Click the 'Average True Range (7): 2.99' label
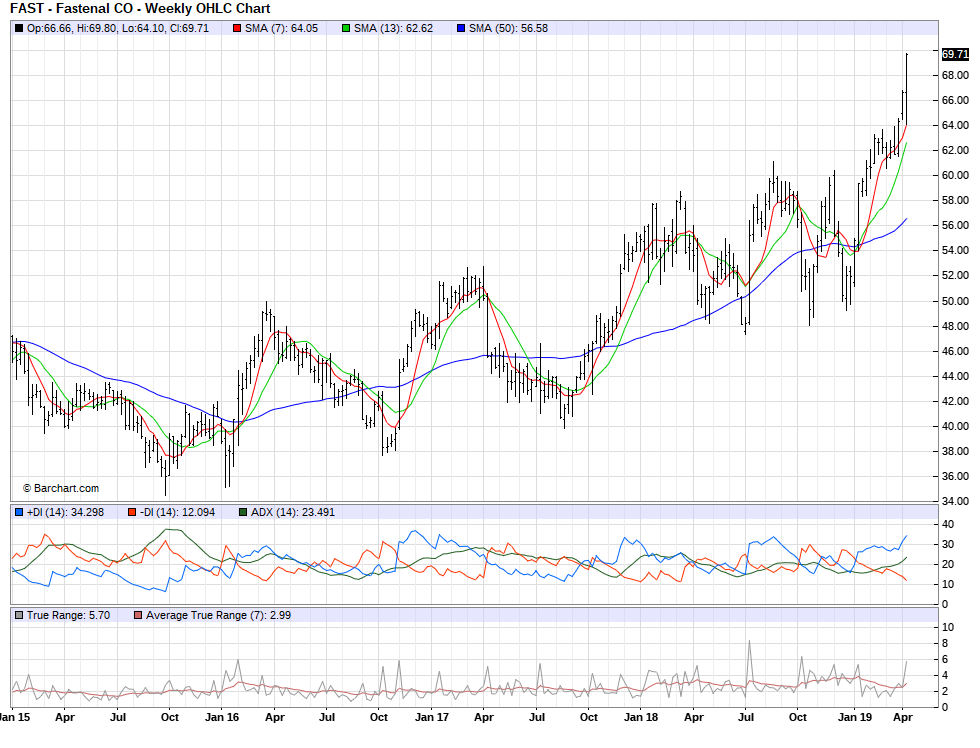The width and height of the screenshot is (980, 748). (x=219, y=616)
